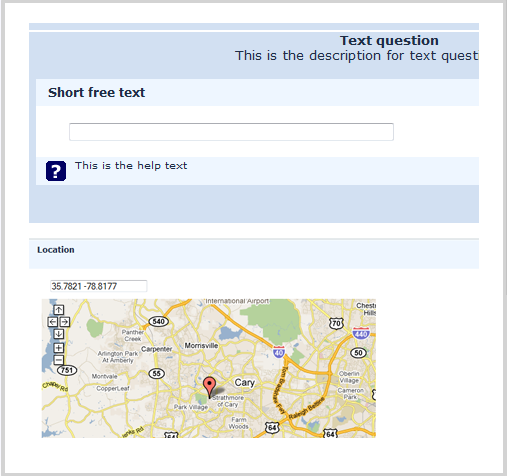Pan the map down with the arrow
The height and width of the screenshot is (476, 507).
pyautogui.click(x=59, y=334)
